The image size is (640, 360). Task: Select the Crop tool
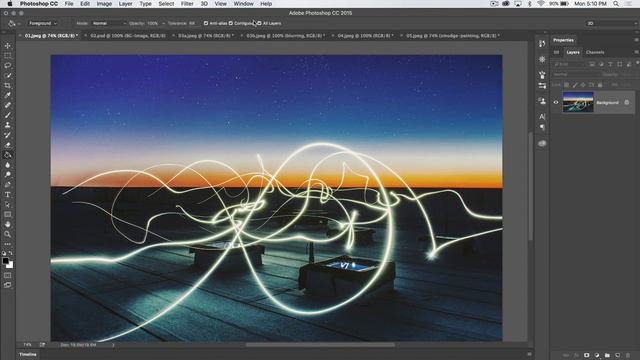coord(8,85)
